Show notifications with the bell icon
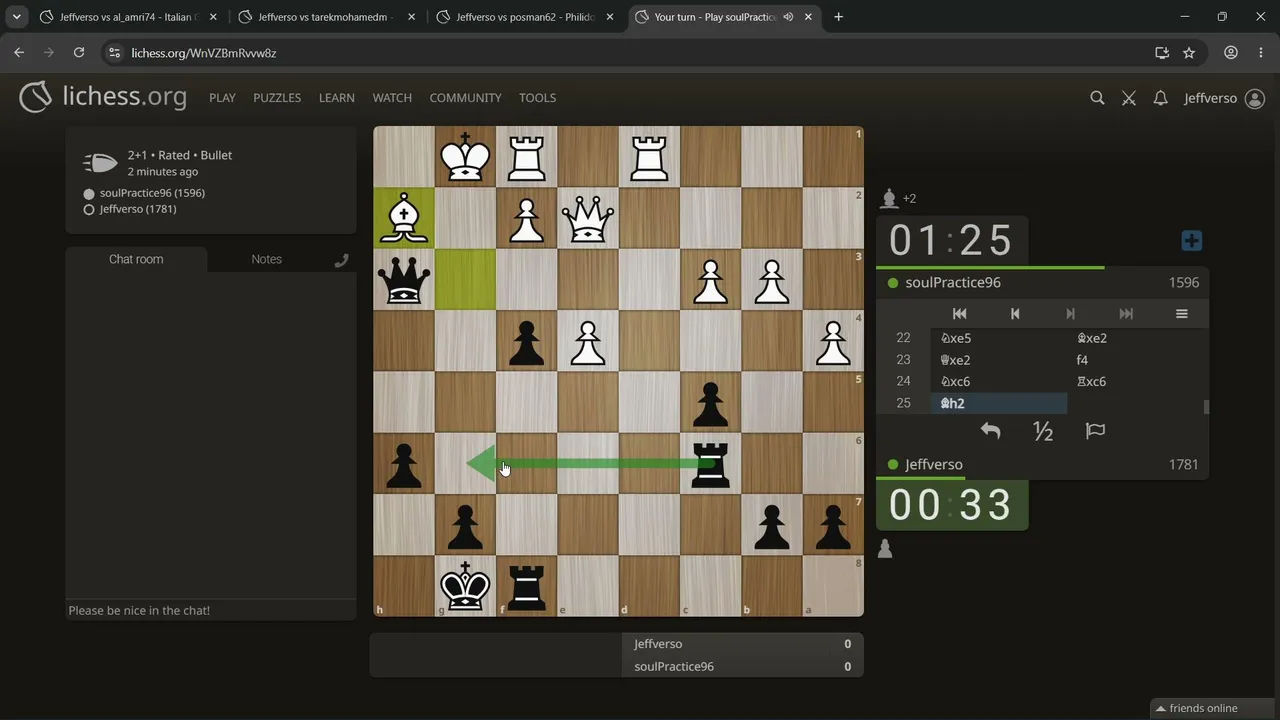The image size is (1280, 720). (x=1160, y=98)
